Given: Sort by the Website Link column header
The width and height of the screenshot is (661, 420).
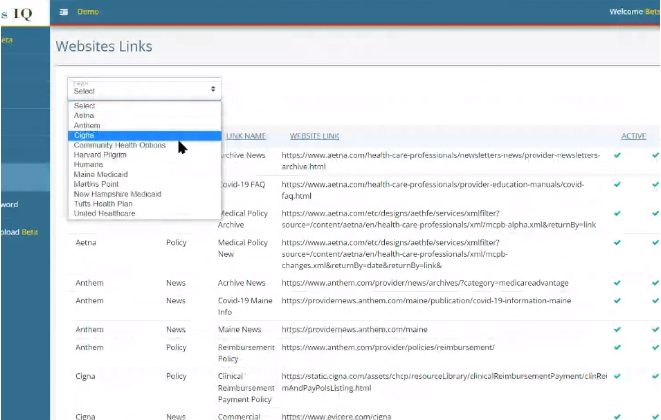Looking at the screenshot, I should coord(315,135).
